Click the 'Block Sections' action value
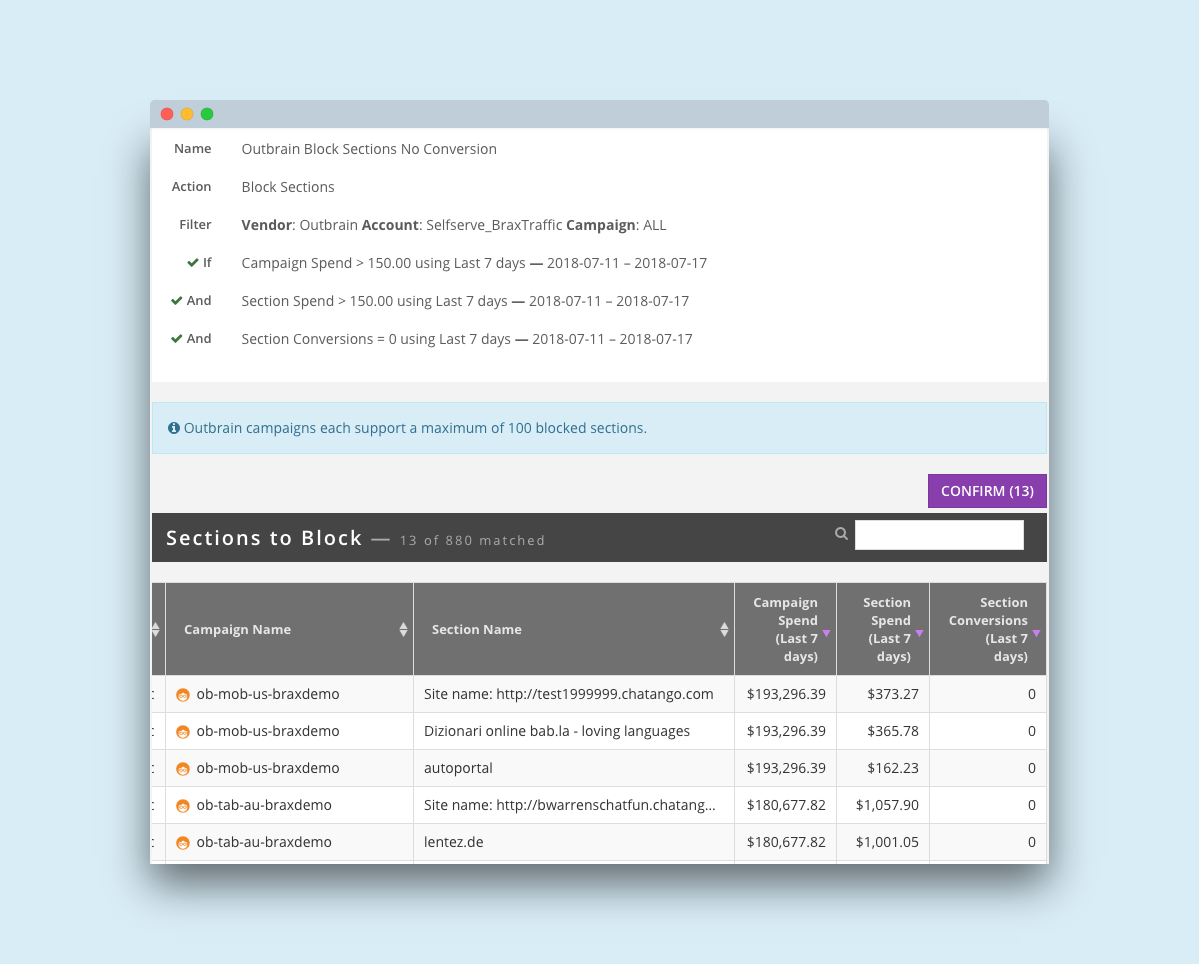This screenshot has height=964, width=1199. pyautogui.click(x=288, y=187)
